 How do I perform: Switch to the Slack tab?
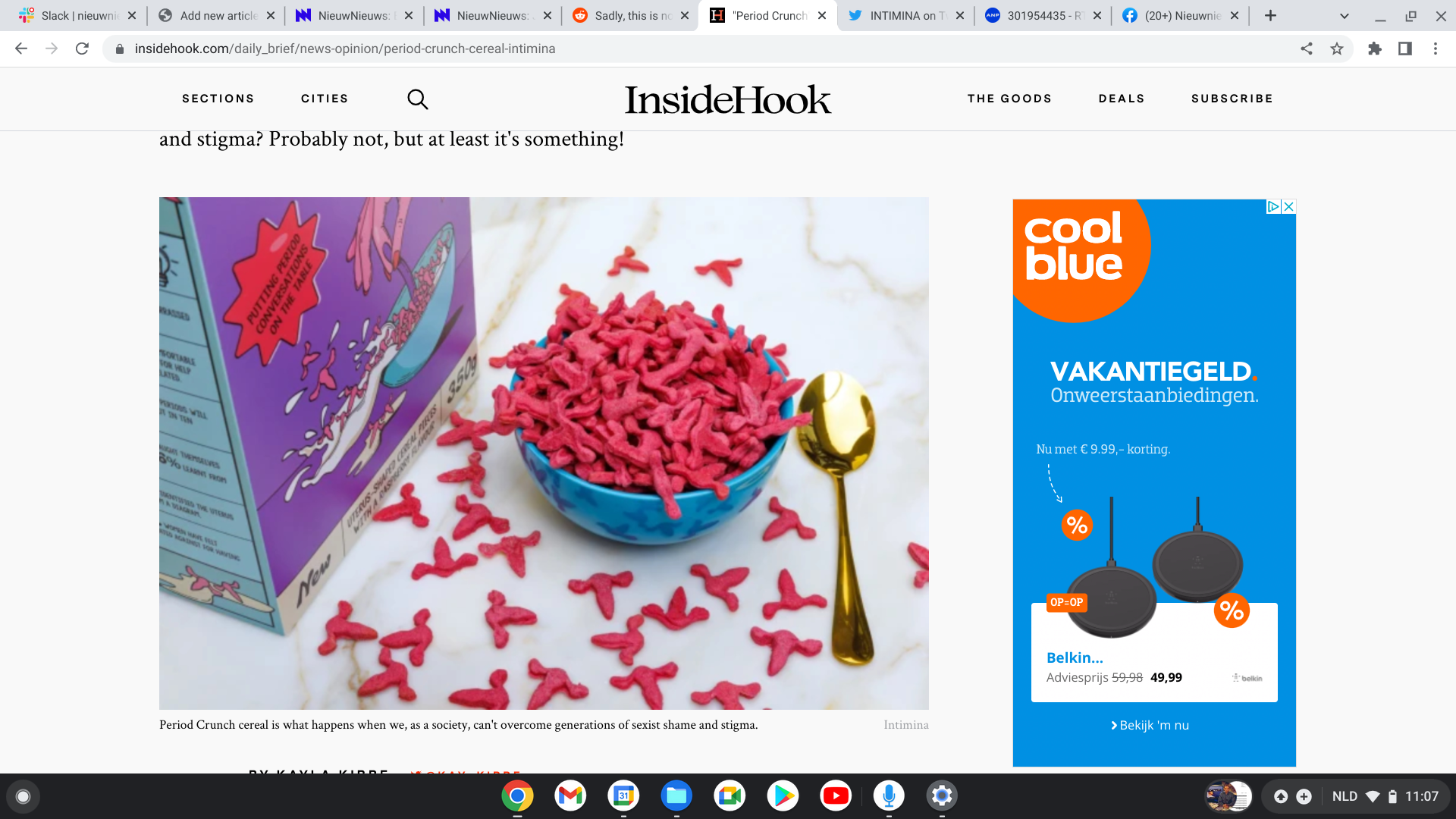click(x=77, y=16)
